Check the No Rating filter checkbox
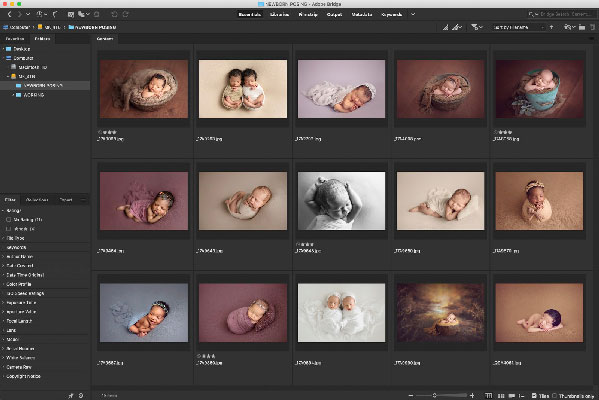Viewport: 599px width, 400px height. click(x=8, y=220)
